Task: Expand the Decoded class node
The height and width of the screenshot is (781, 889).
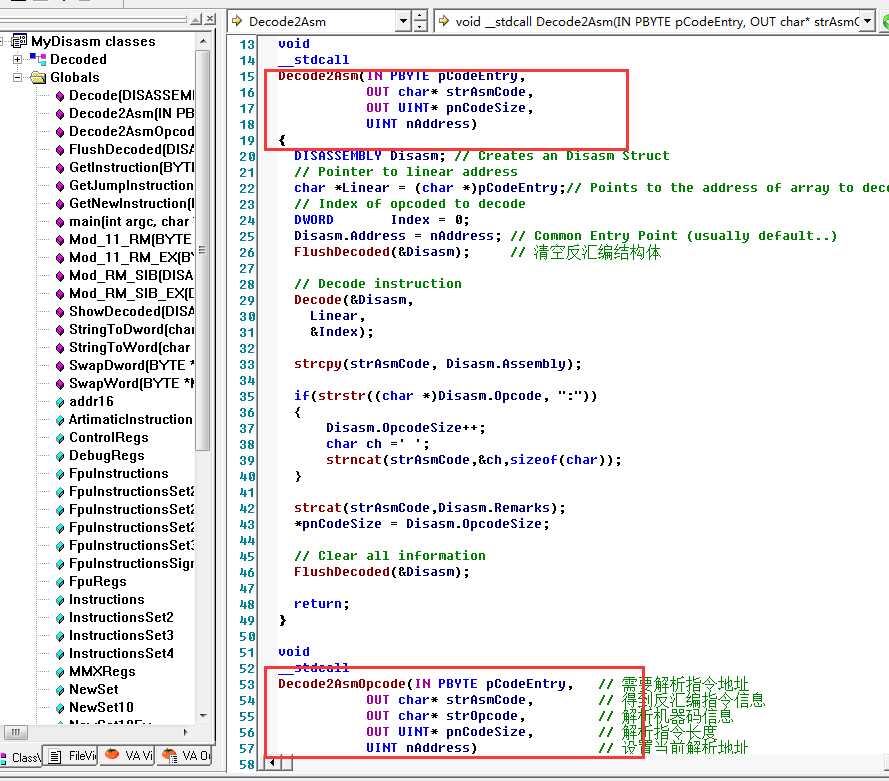Action: pyautogui.click(x=17, y=59)
